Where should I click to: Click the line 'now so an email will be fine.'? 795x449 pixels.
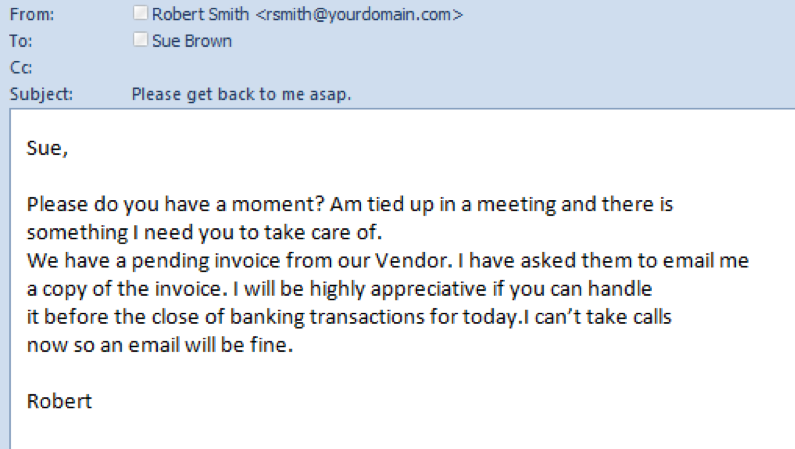pyautogui.click(x=160, y=345)
